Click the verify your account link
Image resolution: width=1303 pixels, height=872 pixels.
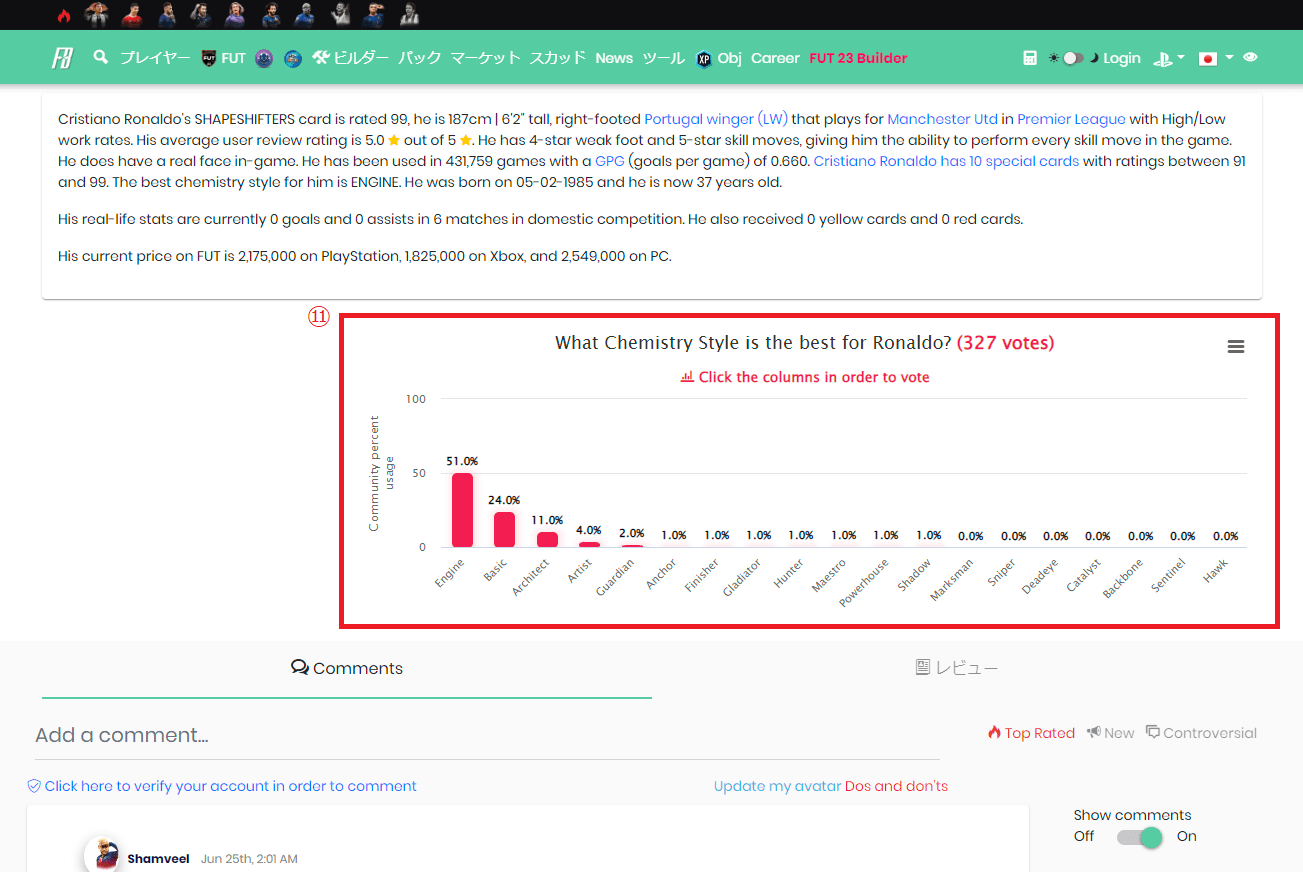click(222, 786)
